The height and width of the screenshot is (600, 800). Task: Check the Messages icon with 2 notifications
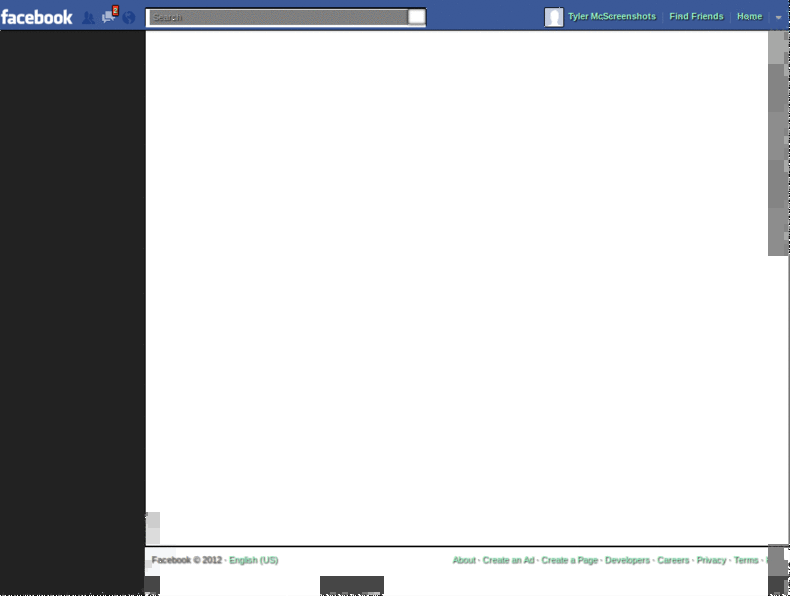pos(107,17)
